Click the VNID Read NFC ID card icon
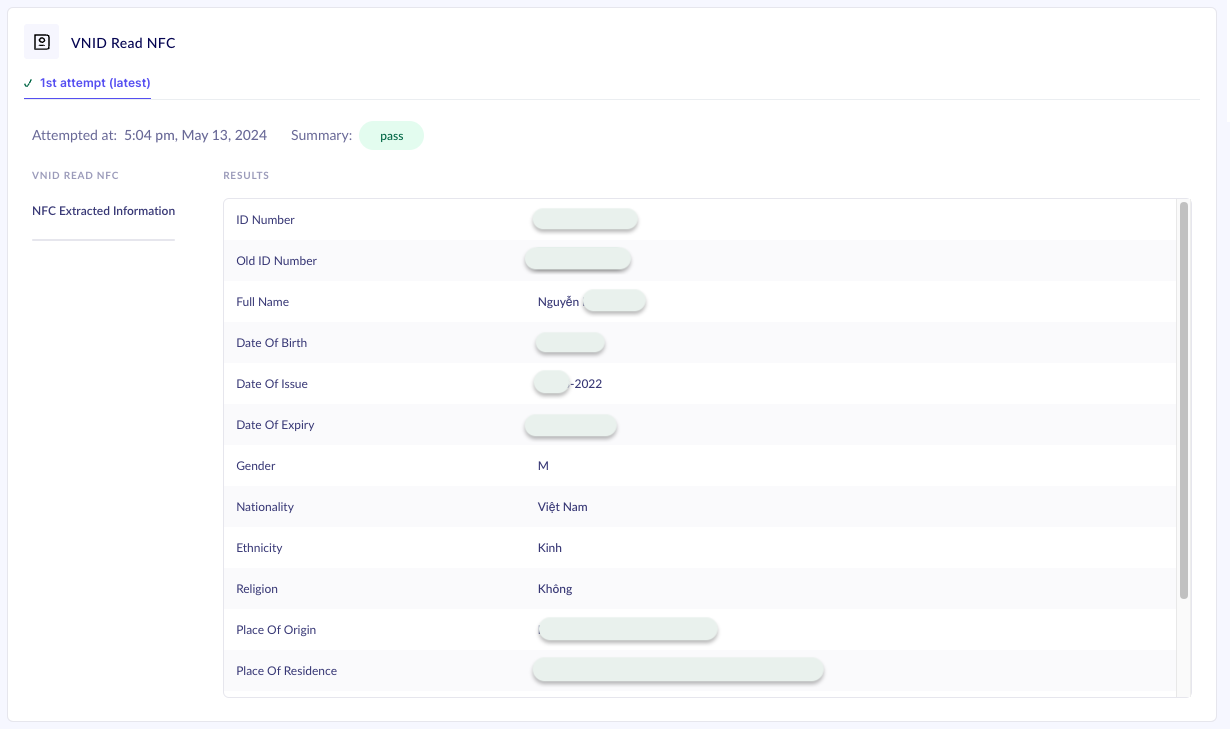The image size is (1230, 729). click(x=41, y=42)
